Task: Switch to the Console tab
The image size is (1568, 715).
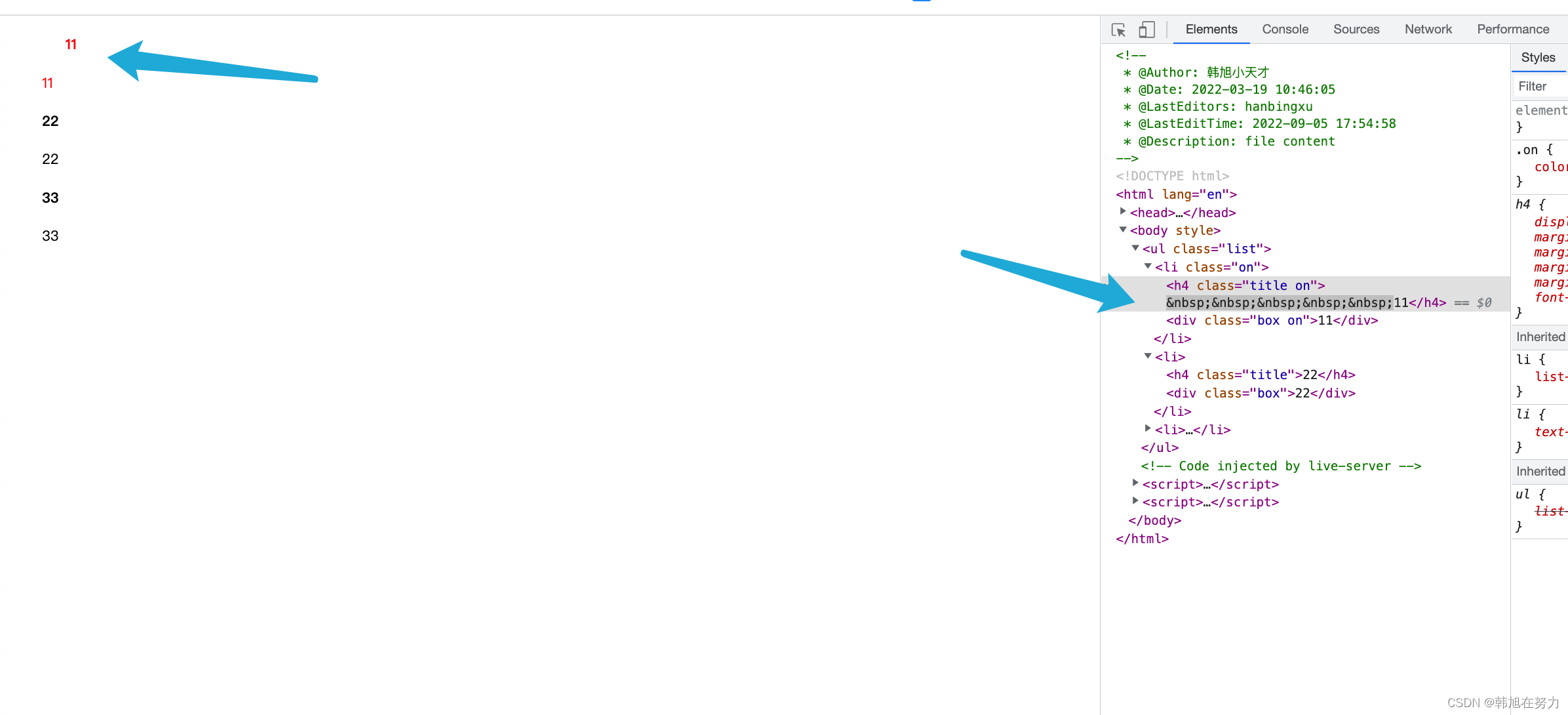Action: coord(1285,30)
